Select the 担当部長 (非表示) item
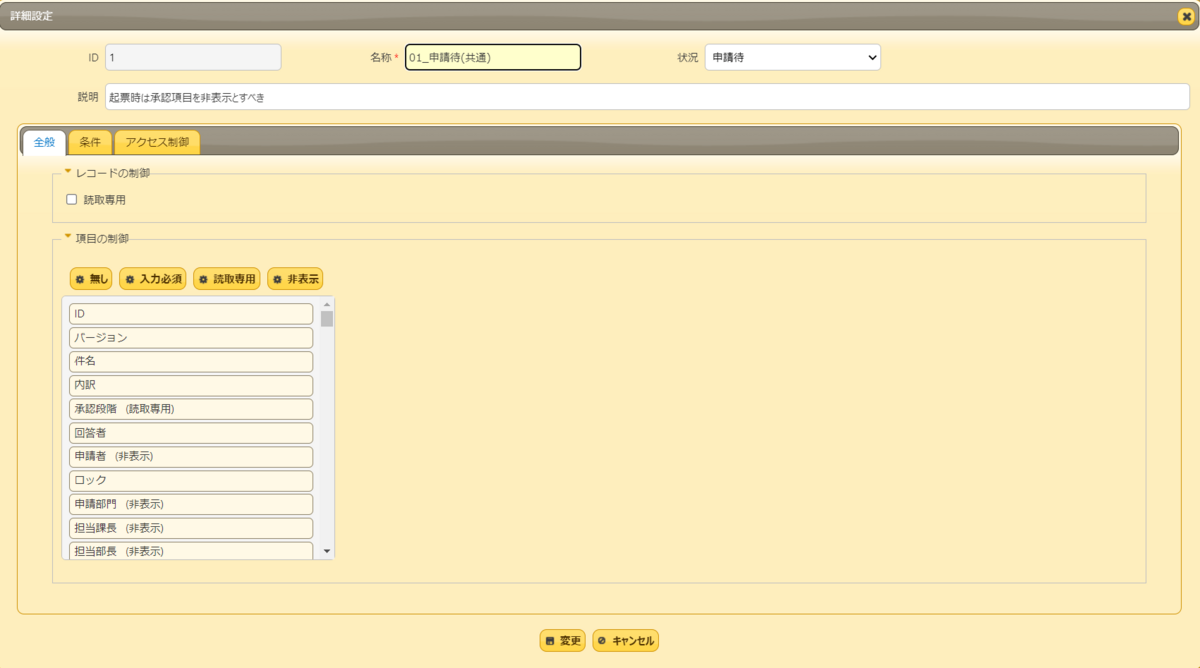Screen dimensions: 1200x668 click(191, 550)
